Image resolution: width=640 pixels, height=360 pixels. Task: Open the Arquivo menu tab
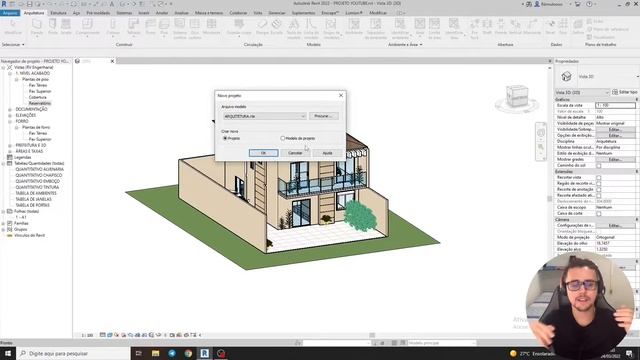point(9,13)
